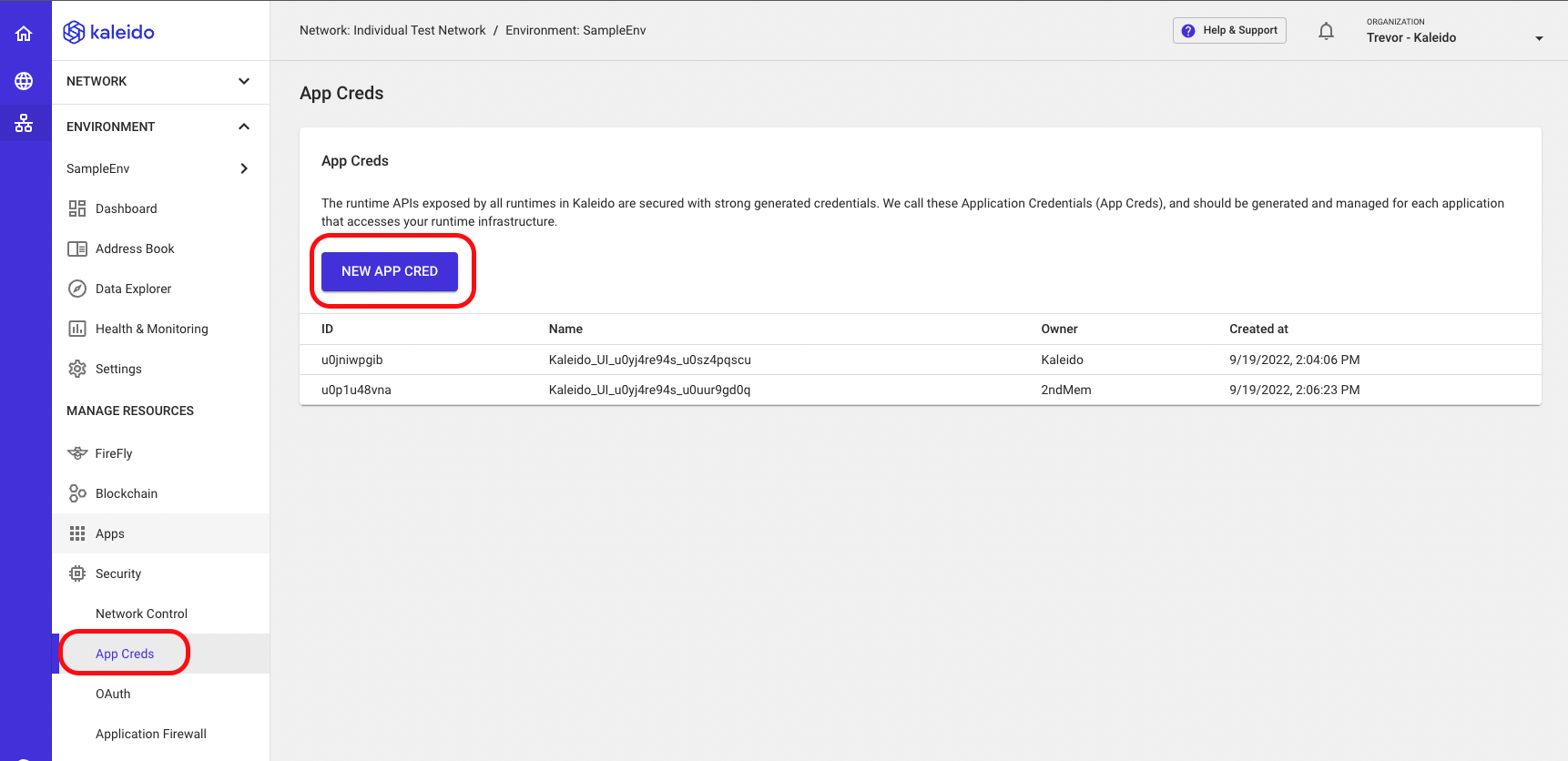The width and height of the screenshot is (1568, 761).
Task: Click the Security chip icon
Action: tap(77, 573)
